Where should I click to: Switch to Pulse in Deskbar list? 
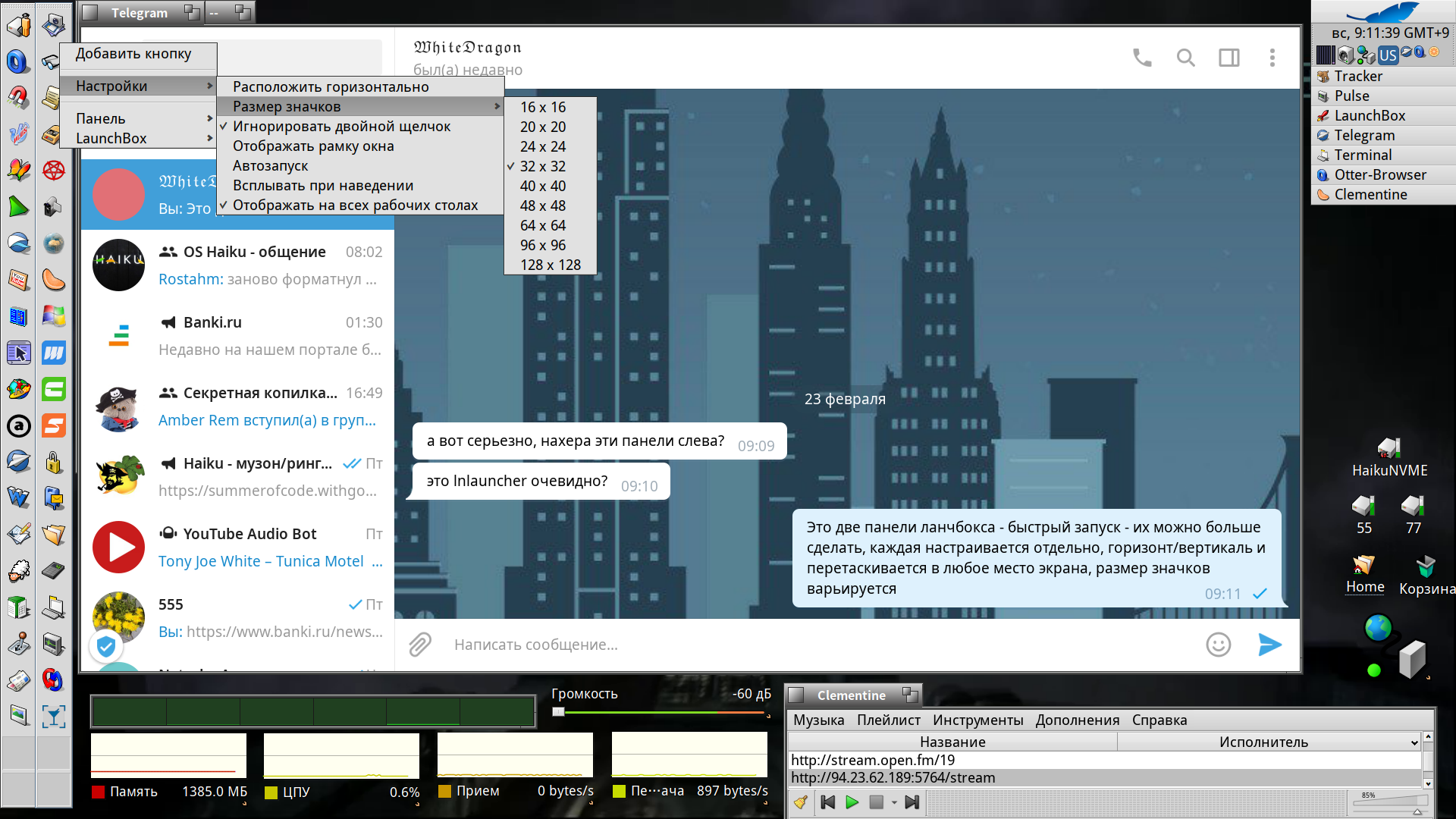pos(1383,96)
